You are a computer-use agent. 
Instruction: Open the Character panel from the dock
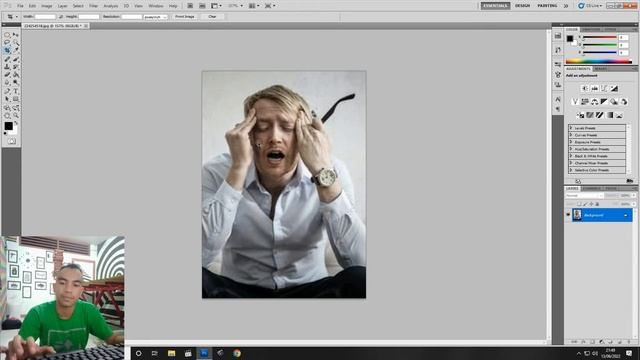[558, 99]
